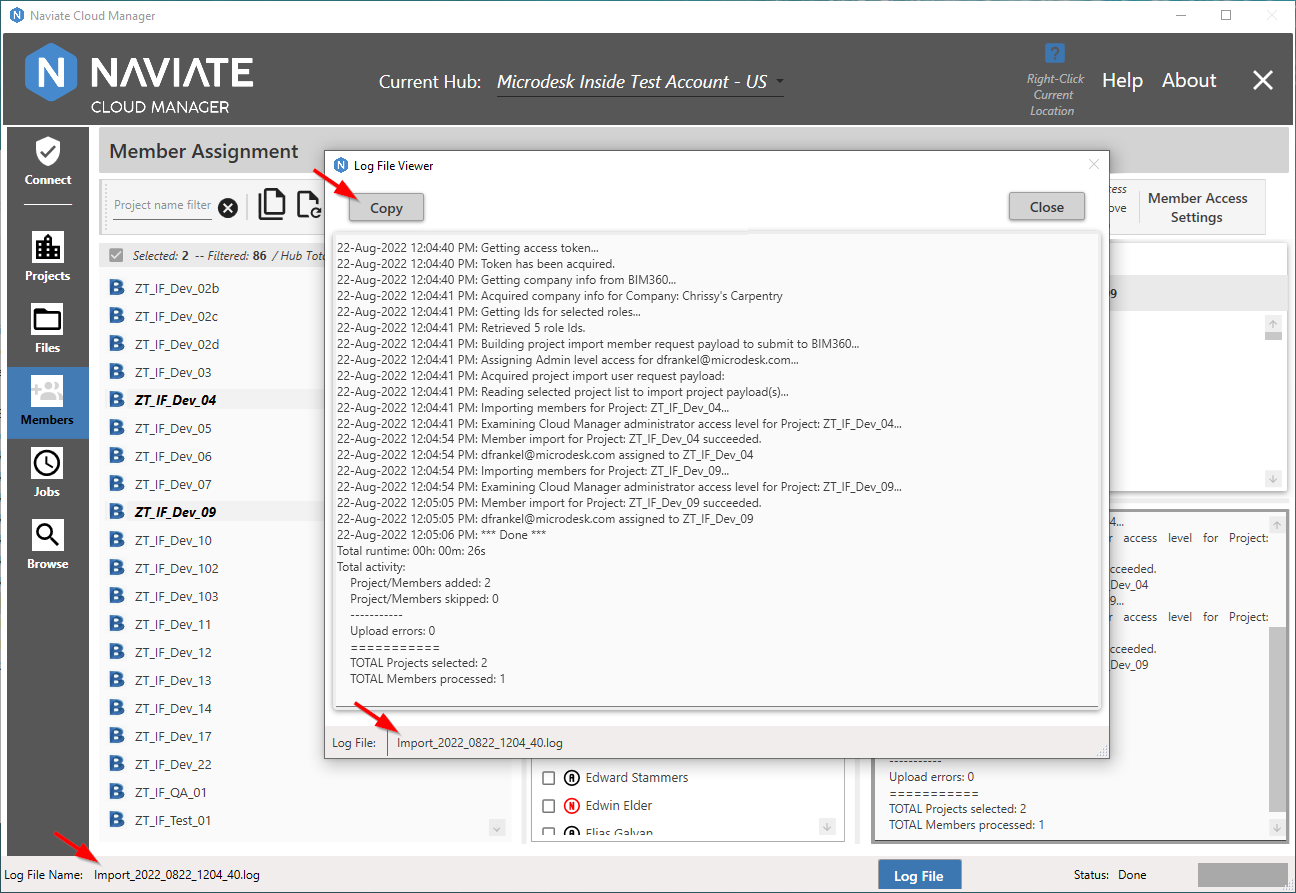The image size is (1296, 893).
Task: Check the Edward Stammers checkbox
Action: pos(548,777)
